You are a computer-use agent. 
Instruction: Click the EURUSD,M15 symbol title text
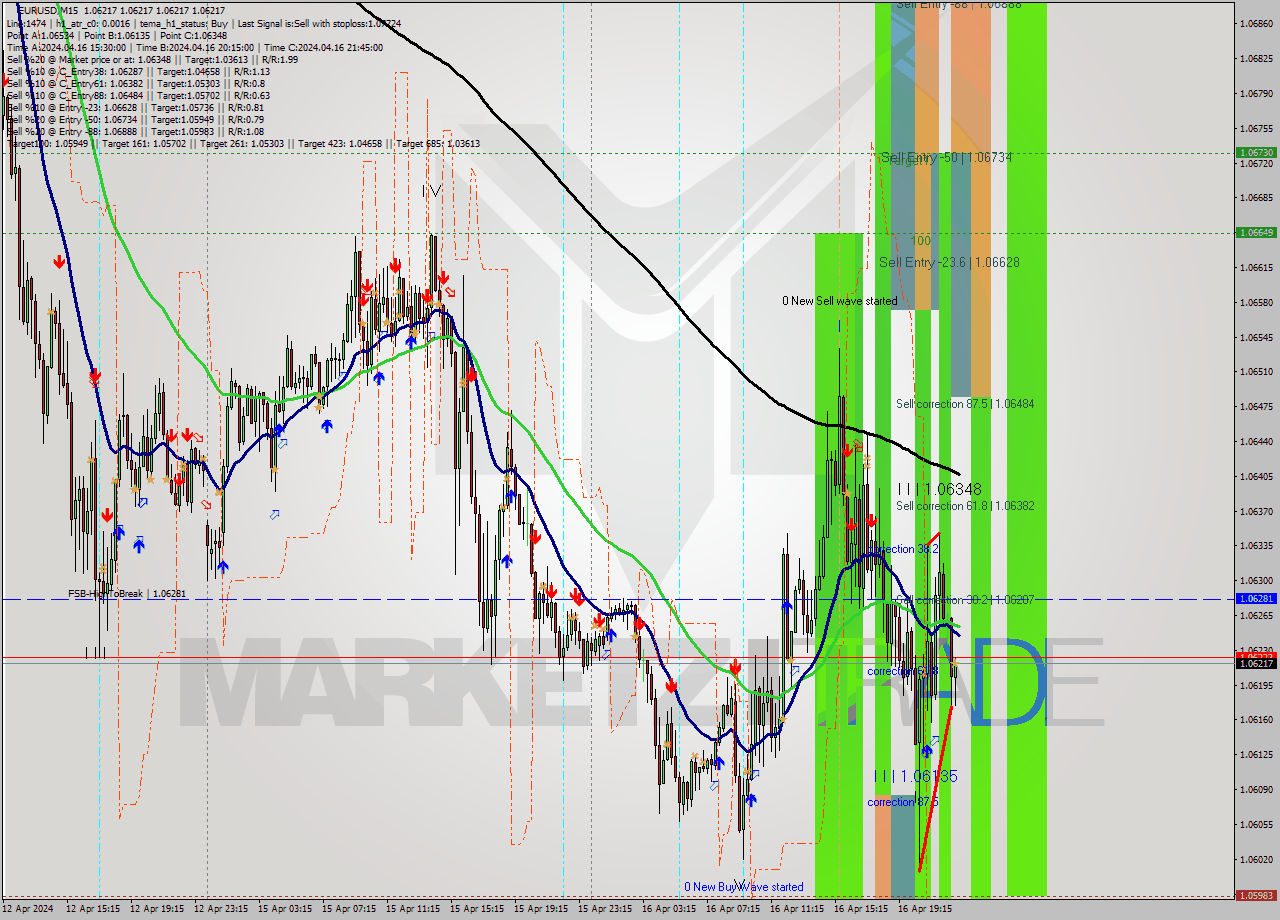click(x=46, y=10)
